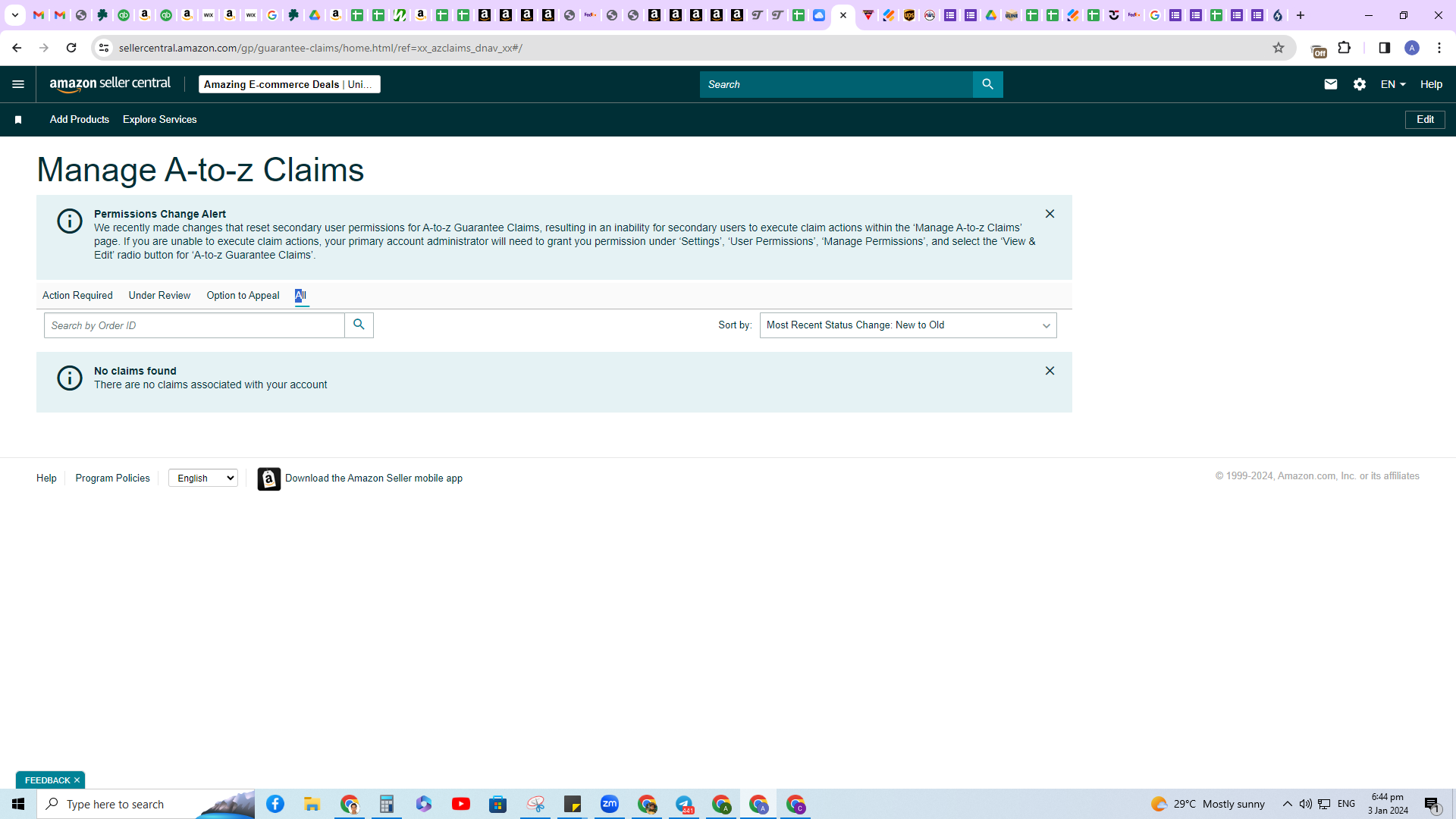Open the Chrome extensions puzzle icon

(1345, 48)
